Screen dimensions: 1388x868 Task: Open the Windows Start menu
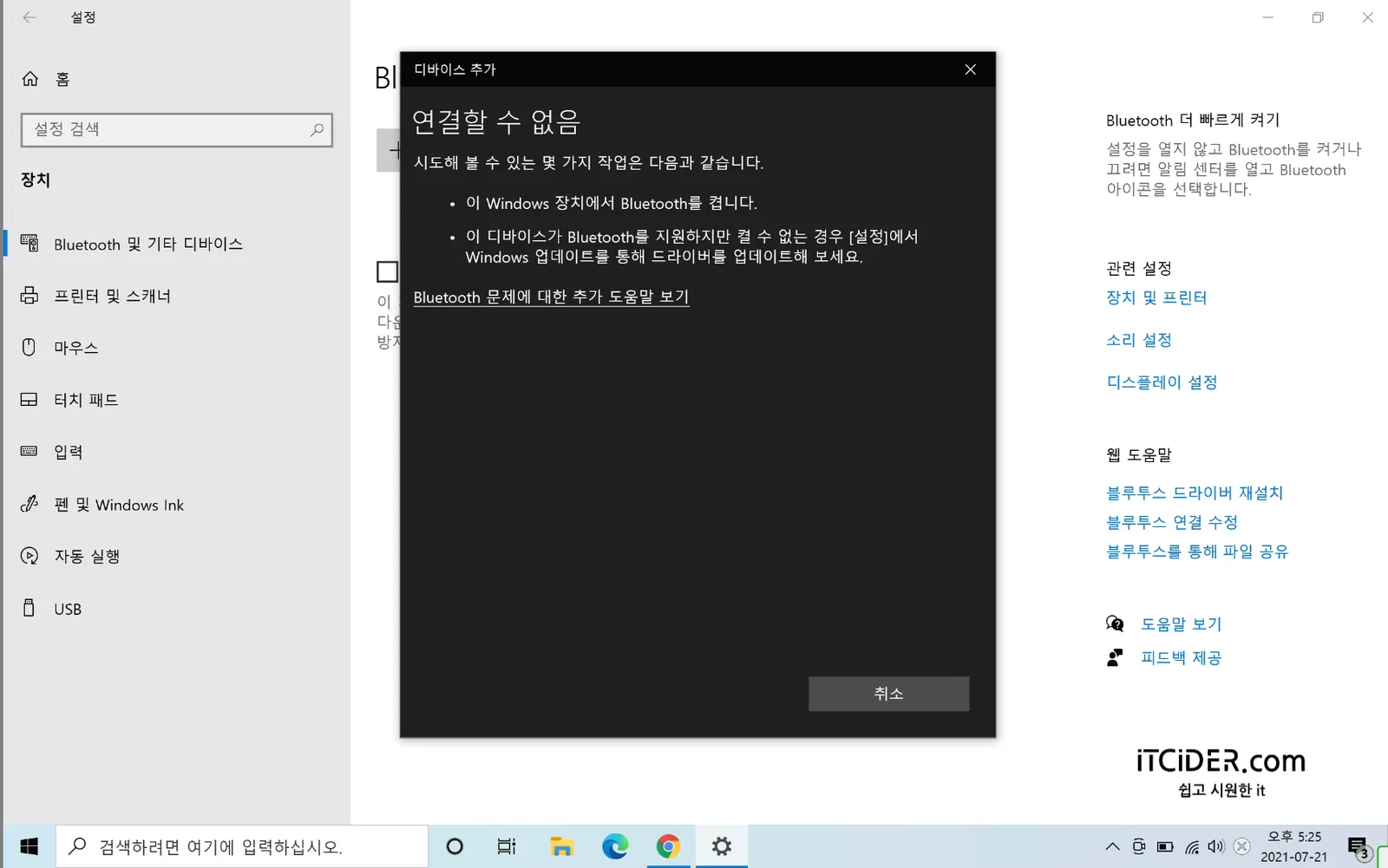click(x=29, y=846)
